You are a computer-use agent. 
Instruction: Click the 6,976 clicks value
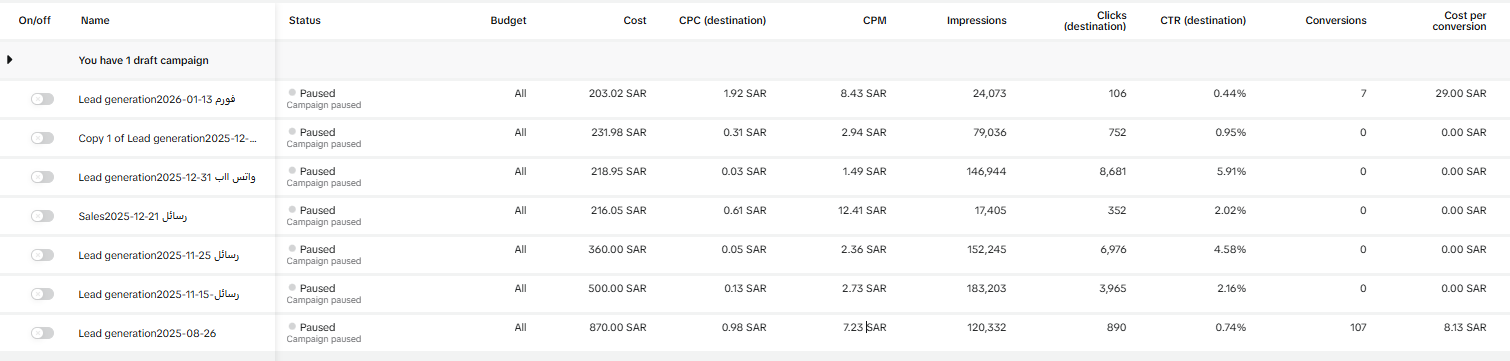[x=1112, y=249]
